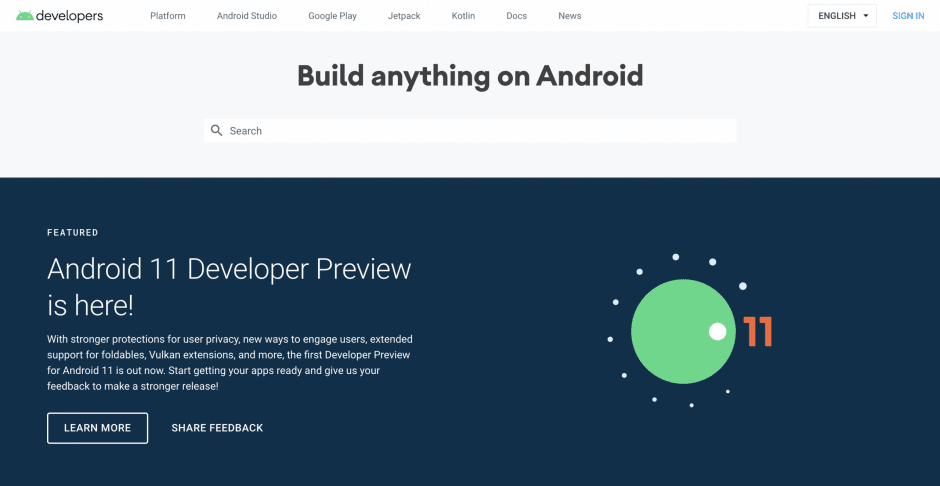
Task: Click the white knob on the green dial
Action: click(x=717, y=332)
